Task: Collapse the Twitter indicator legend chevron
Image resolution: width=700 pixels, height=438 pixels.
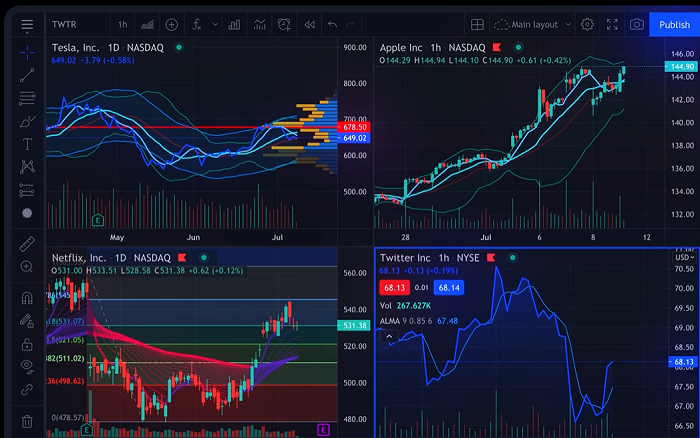Action: click(x=389, y=337)
